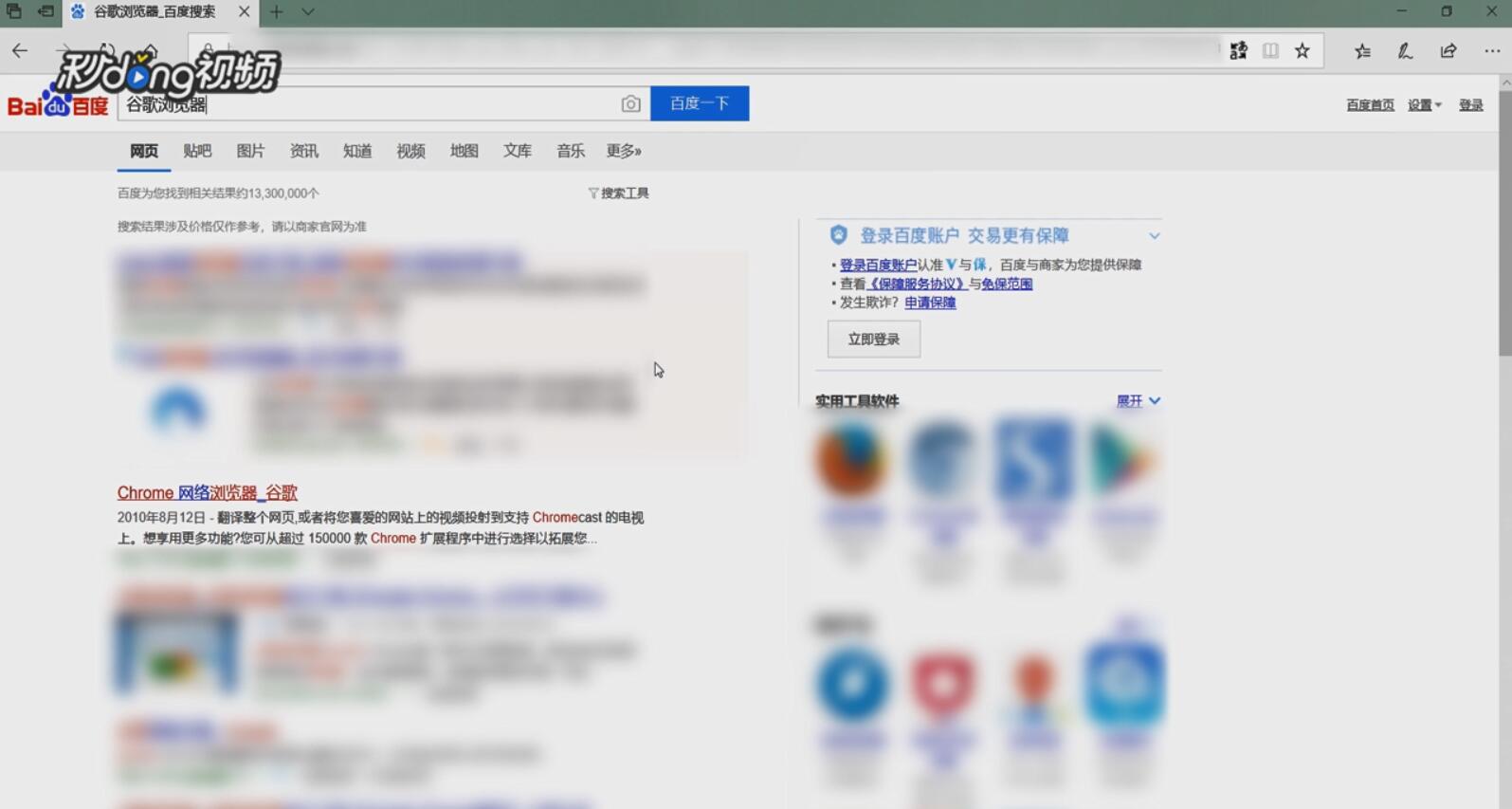Image resolution: width=1512 pixels, height=809 pixels.
Task: Click the set tabs aside icon
Action: coord(45,11)
